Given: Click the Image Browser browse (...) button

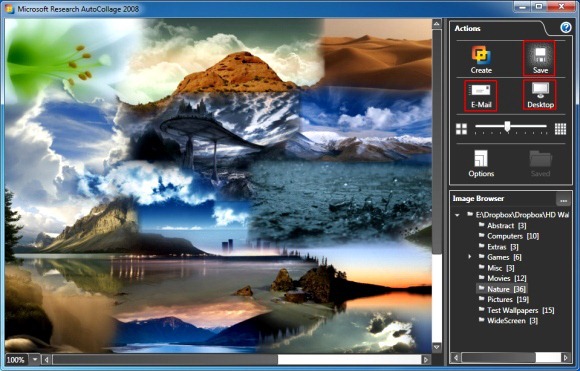Looking at the screenshot, I should (563, 200).
